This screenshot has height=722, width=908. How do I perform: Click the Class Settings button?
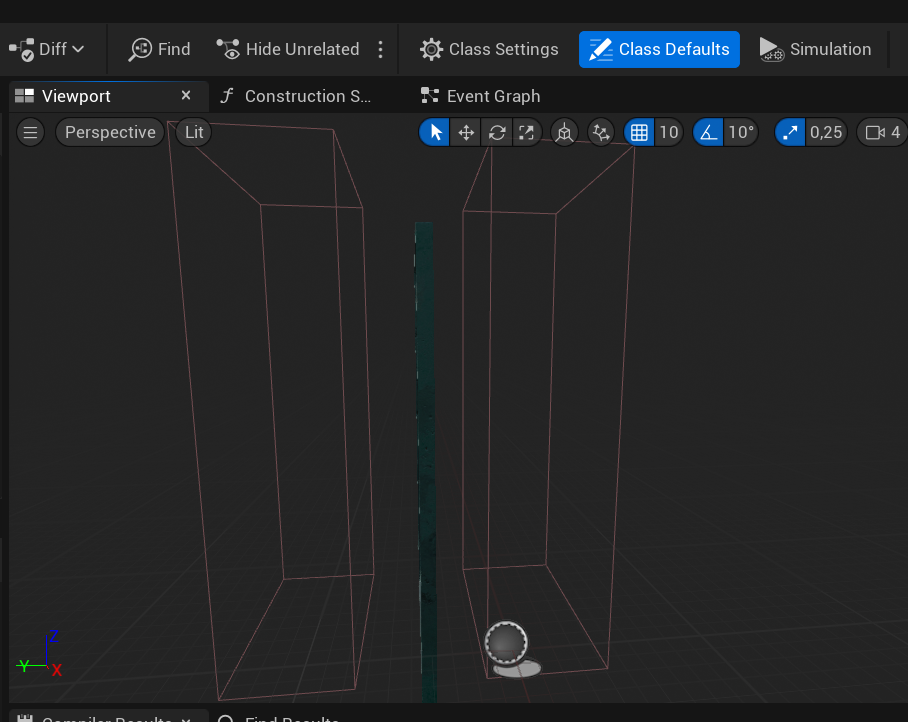pyautogui.click(x=489, y=48)
